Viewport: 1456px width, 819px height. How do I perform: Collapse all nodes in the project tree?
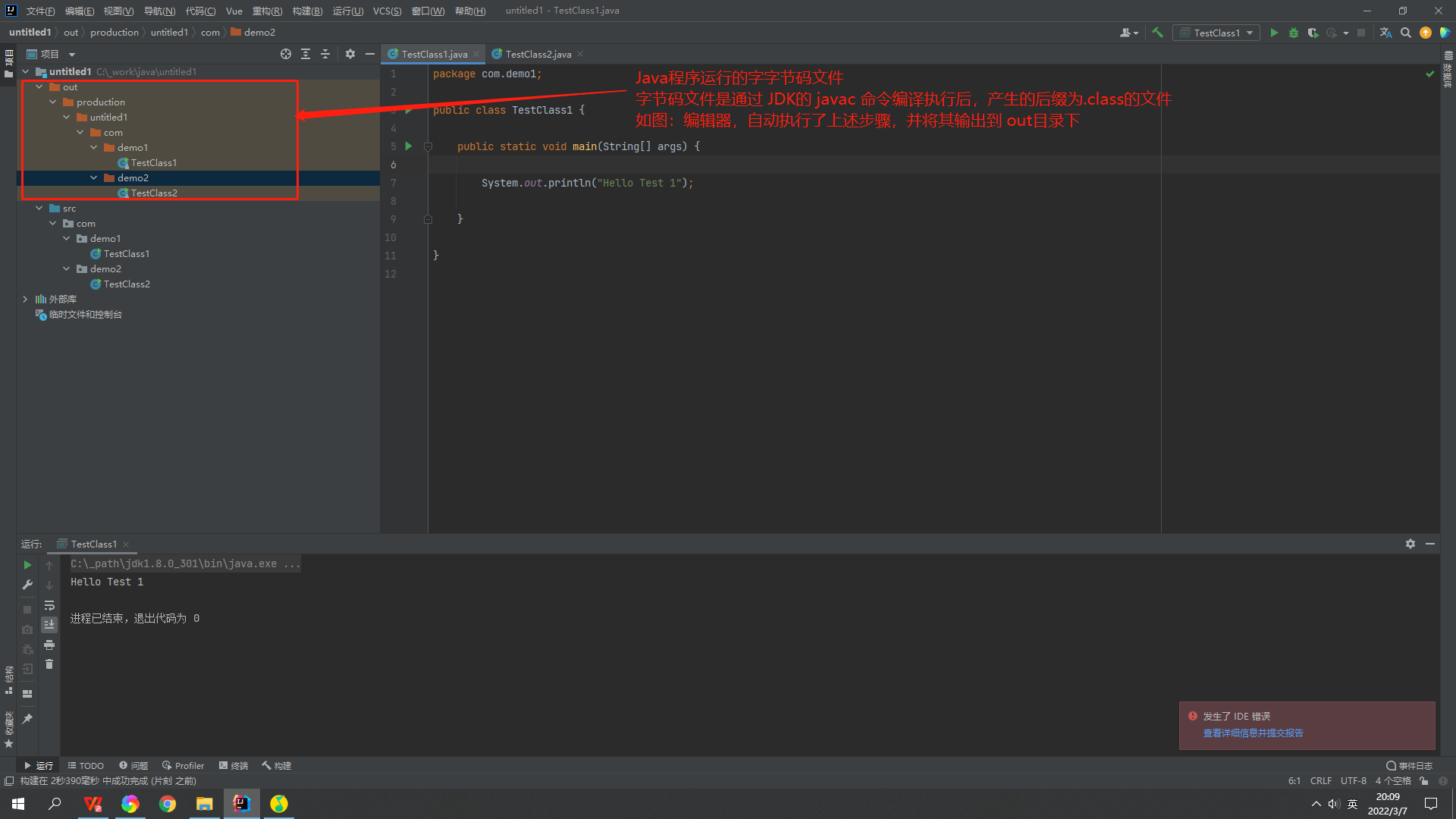(x=325, y=54)
